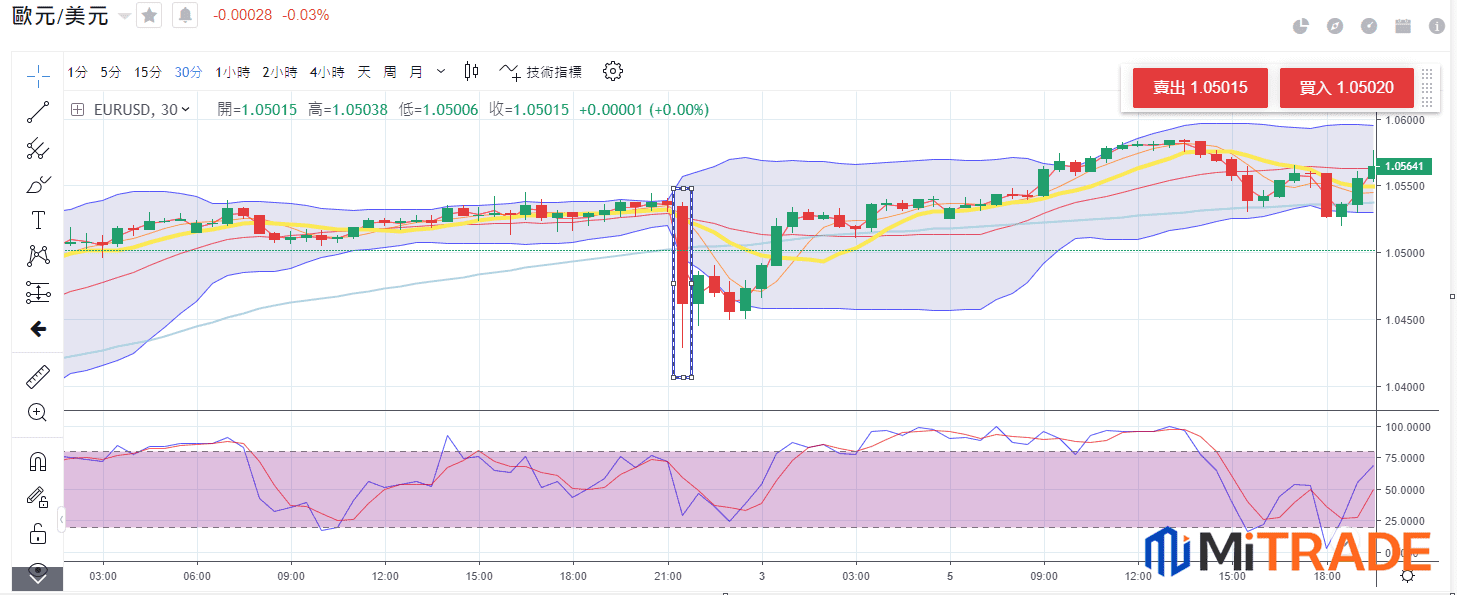The image size is (1457, 595).
Task: Expand the 歐元/美元 symbol dropdown arrow
Action: pyautogui.click(x=124, y=16)
